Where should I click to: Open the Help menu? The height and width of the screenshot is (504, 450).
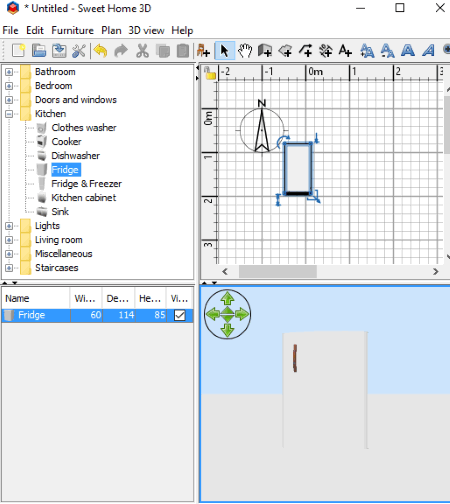click(182, 30)
